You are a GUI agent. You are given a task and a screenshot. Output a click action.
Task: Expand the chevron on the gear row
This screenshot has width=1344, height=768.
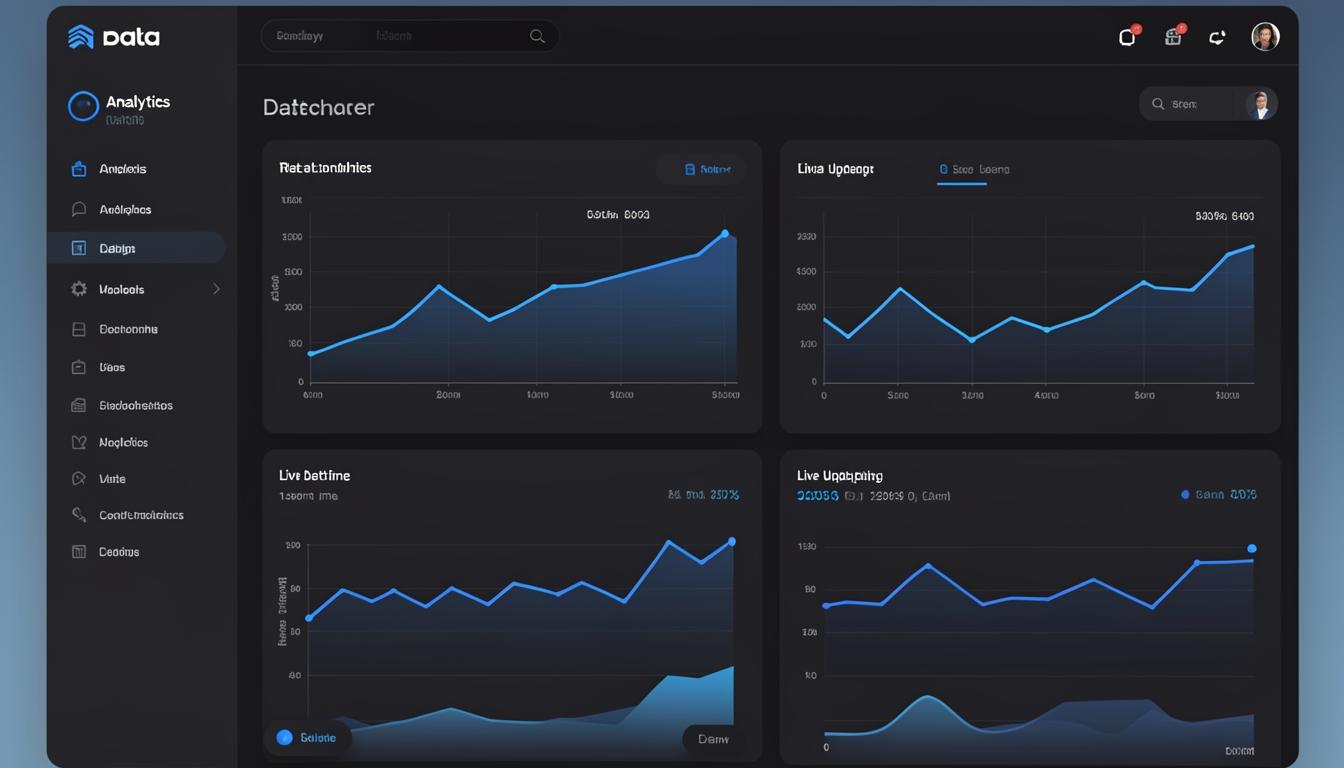click(216, 289)
